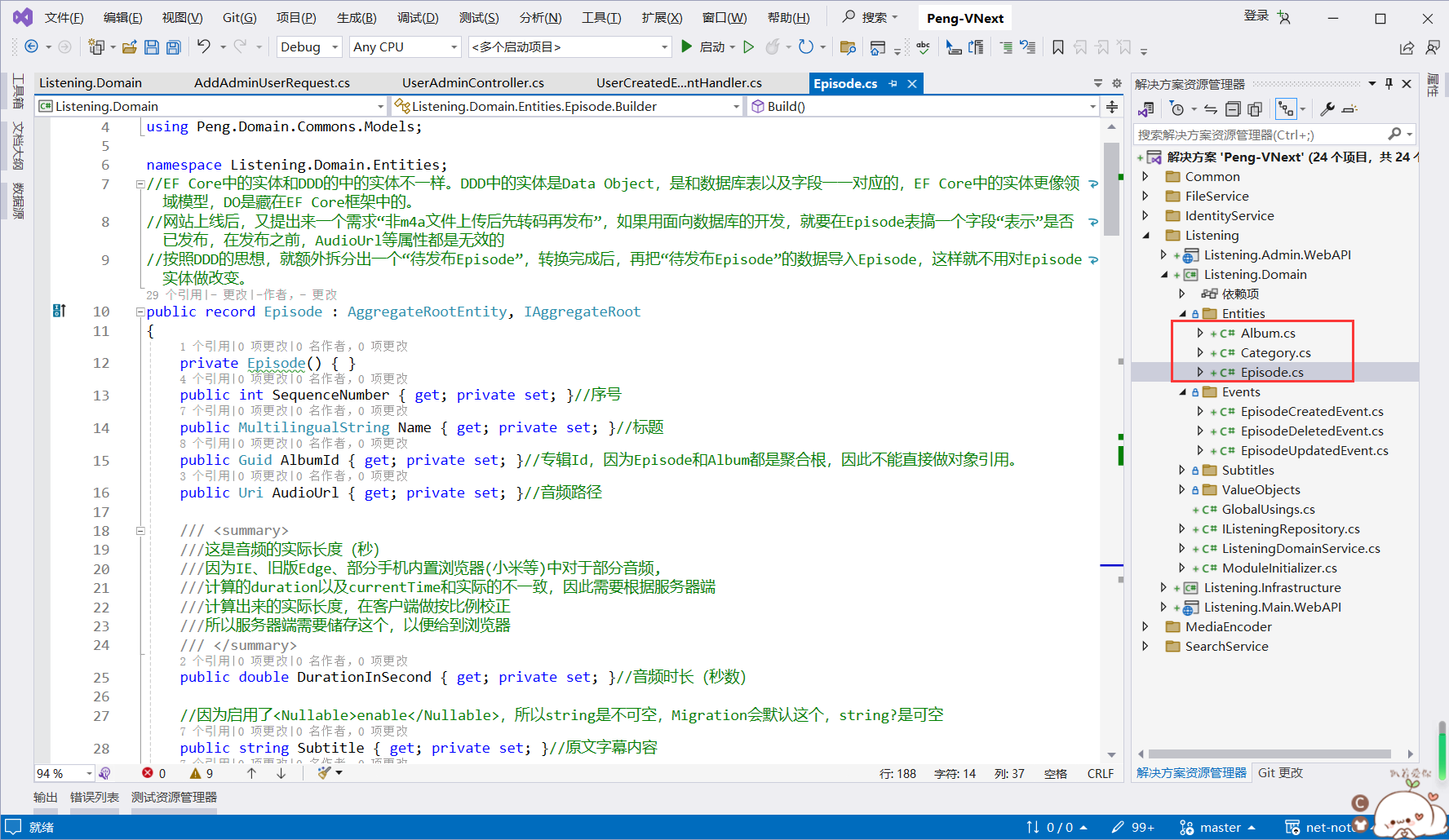Open the startup projects dropdown
Screen dimensions: 1449x840
click(x=570, y=47)
